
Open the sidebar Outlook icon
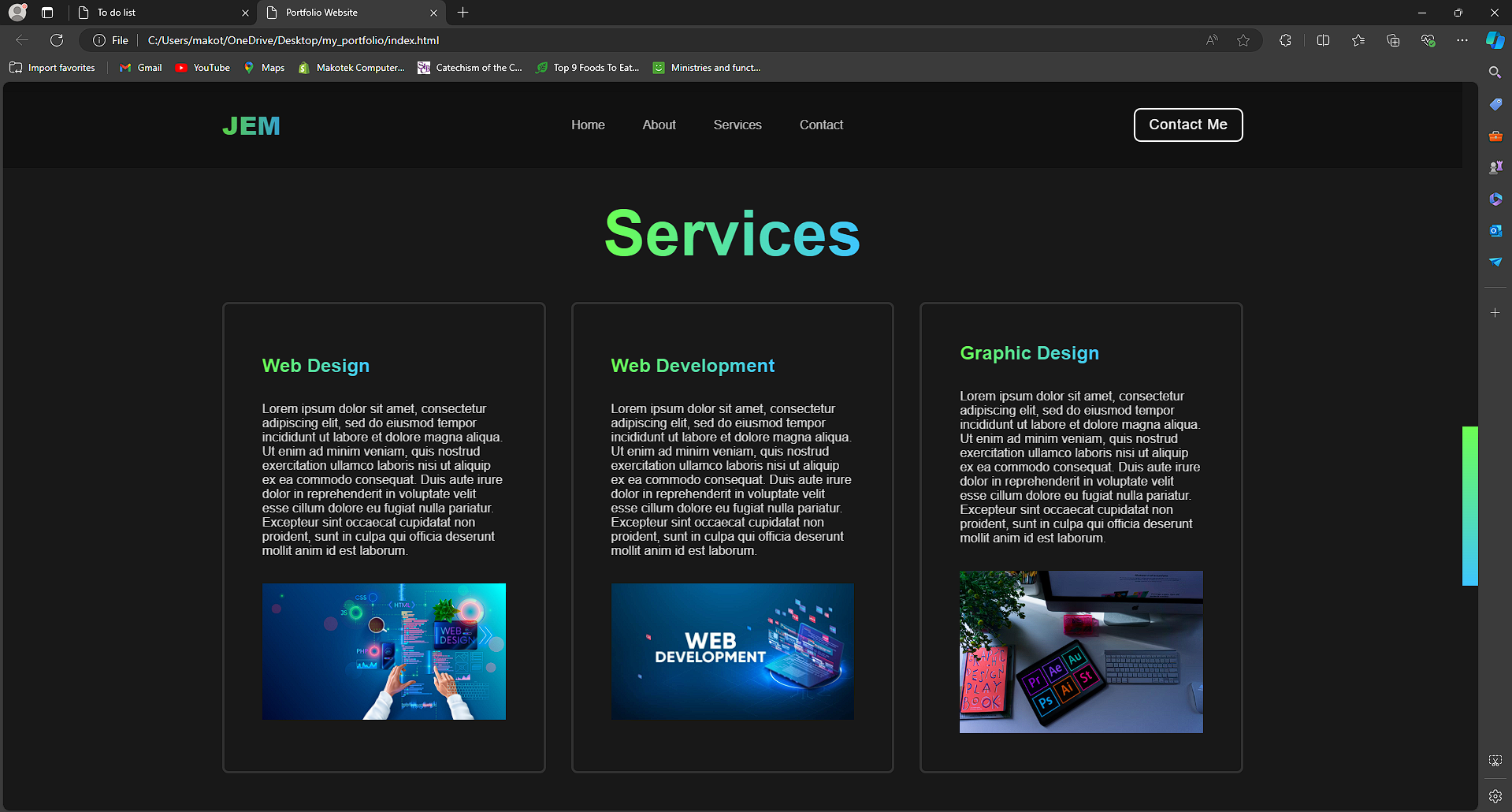pyautogui.click(x=1495, y=230)
